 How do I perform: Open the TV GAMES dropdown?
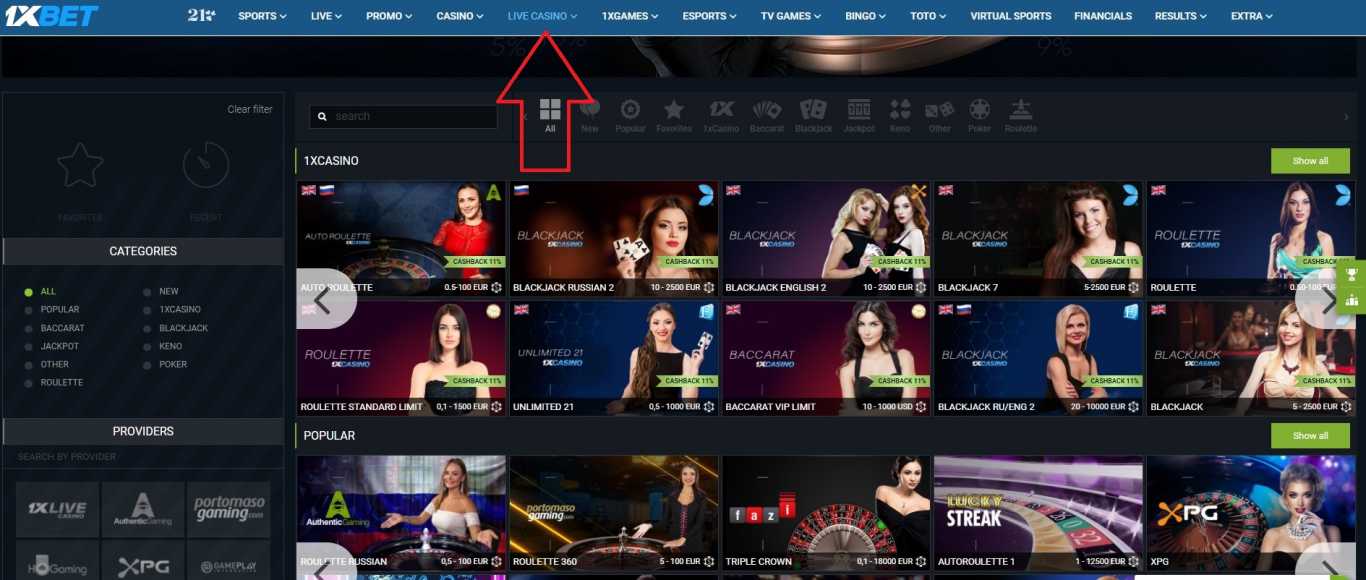coord(791,16)
